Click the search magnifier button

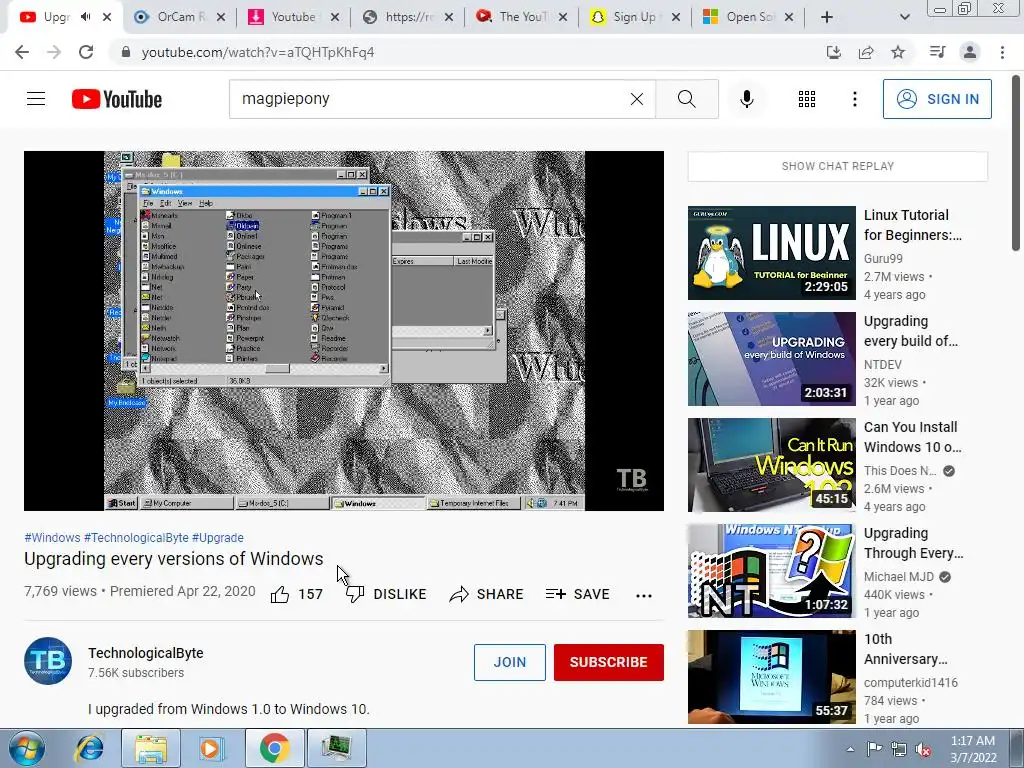(687, 99)
